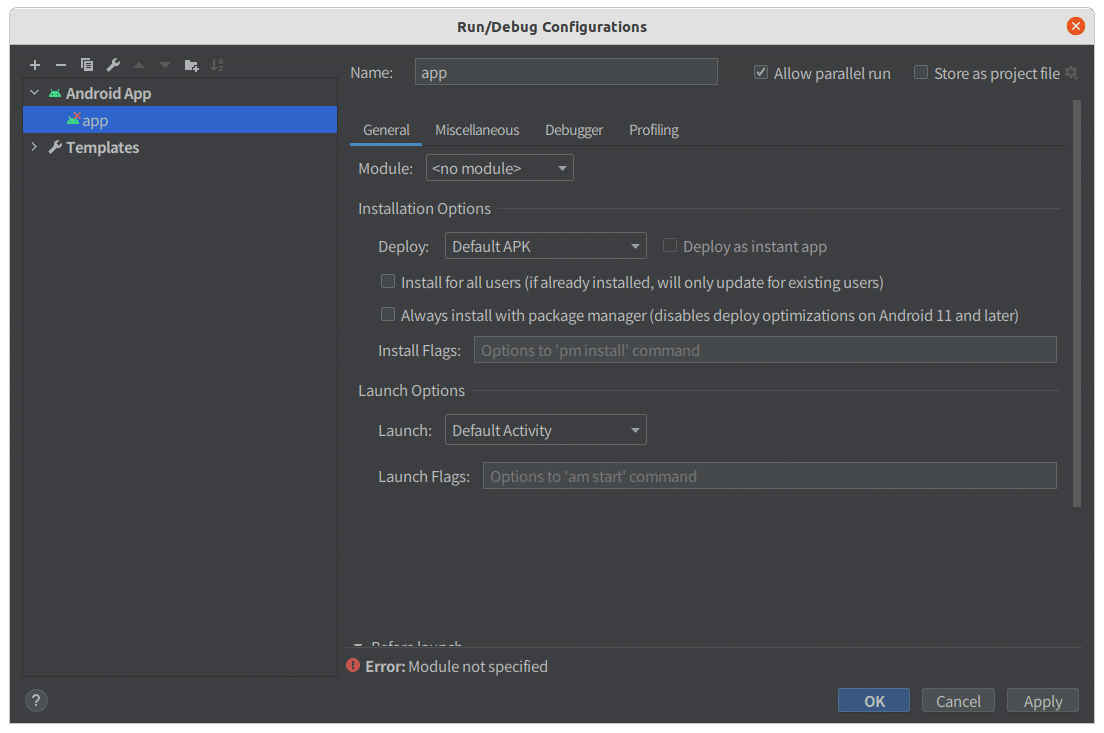Click the Apply button
The image size is (1104, 733).
[1042, 701]
